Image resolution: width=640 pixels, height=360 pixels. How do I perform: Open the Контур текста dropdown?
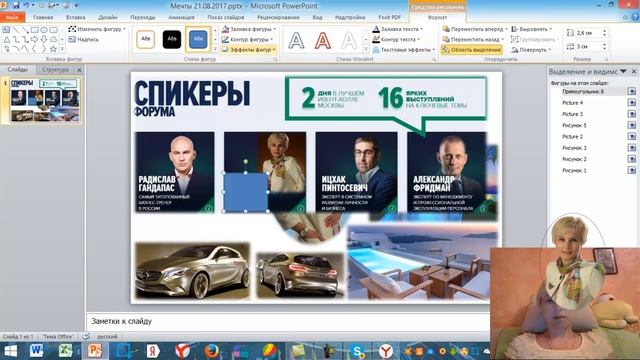click(x=396, y=39)
